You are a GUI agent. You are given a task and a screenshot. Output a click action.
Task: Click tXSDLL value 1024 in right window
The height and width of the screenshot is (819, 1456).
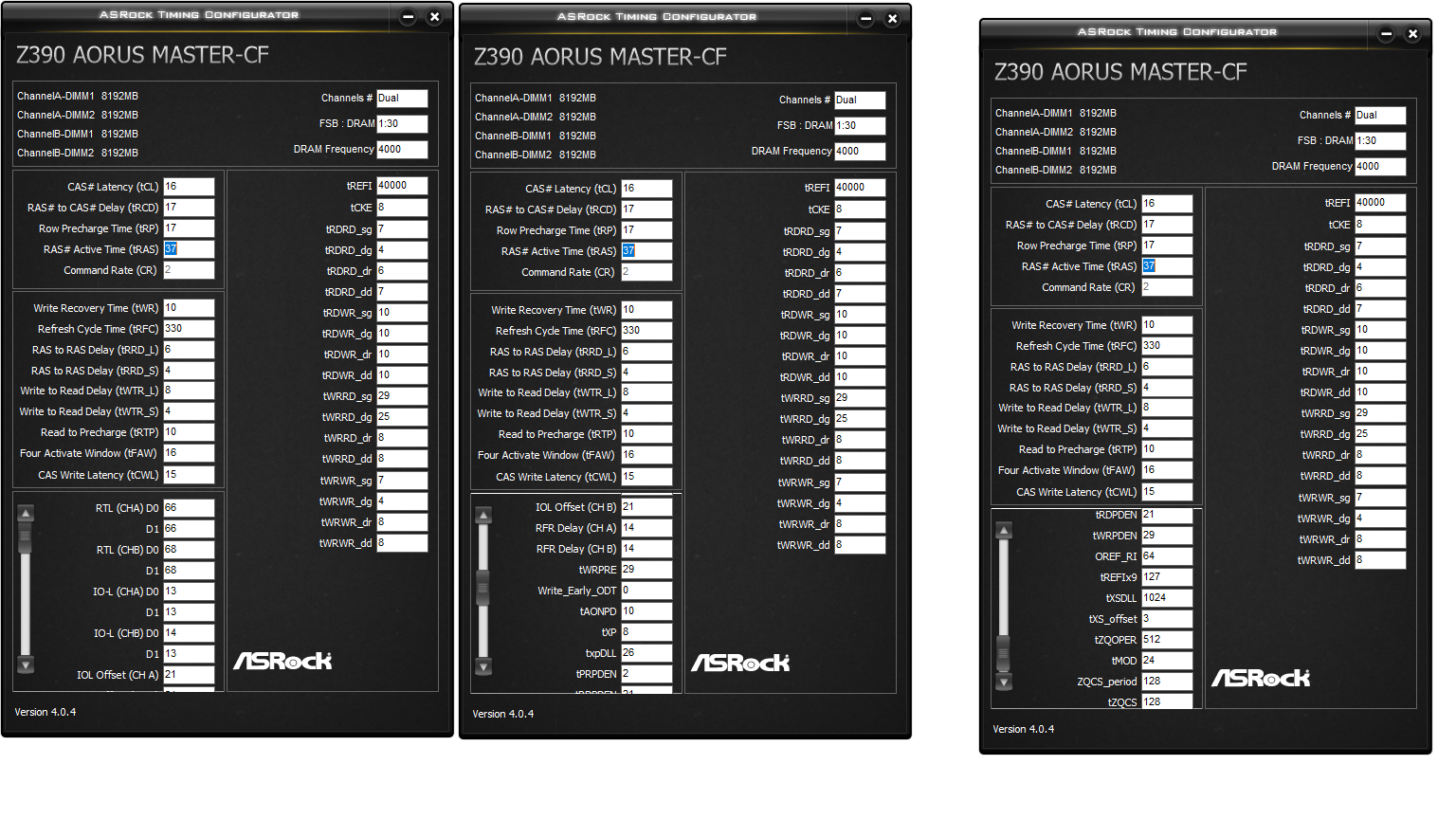tap(1167, 598)
